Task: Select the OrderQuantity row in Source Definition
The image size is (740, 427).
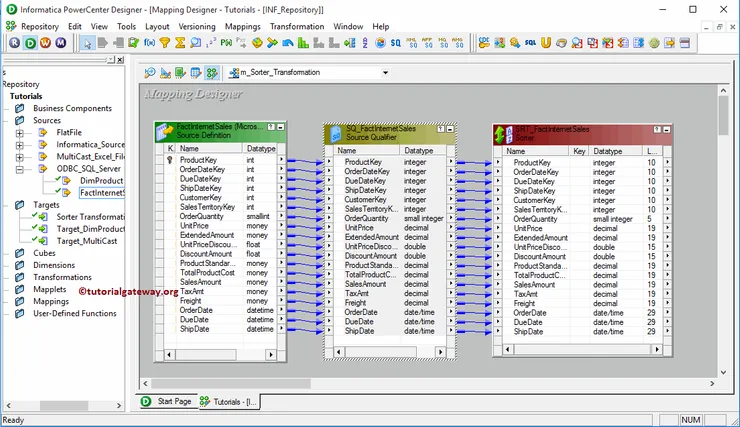Action: (x=220, y=216)
